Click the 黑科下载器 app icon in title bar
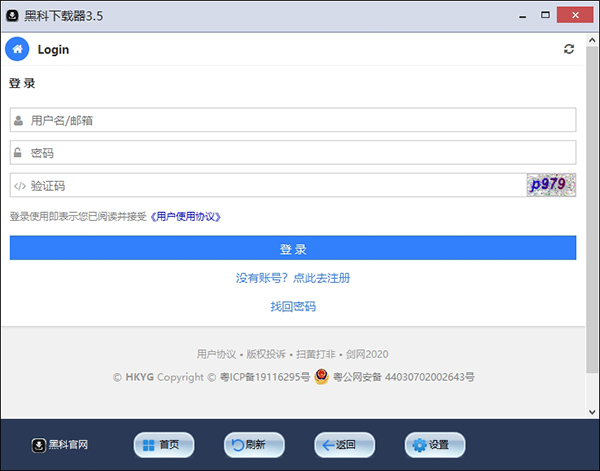 coord(12,16)
